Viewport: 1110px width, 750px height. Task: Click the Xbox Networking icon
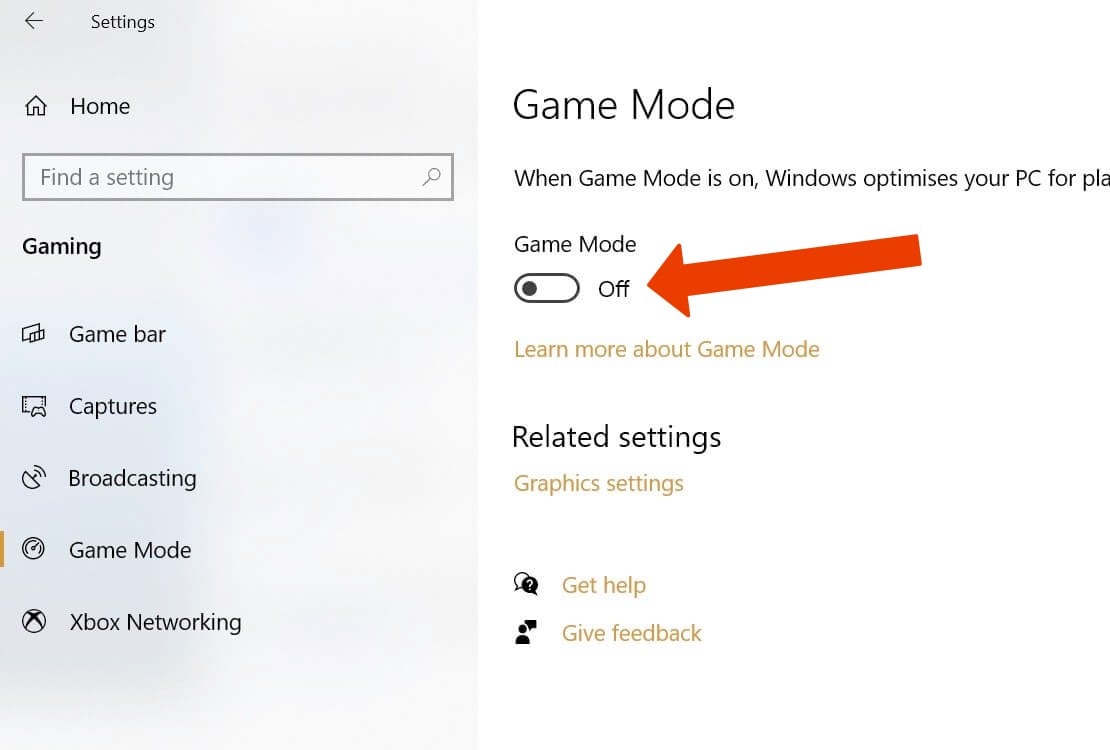tap(34, 622)
